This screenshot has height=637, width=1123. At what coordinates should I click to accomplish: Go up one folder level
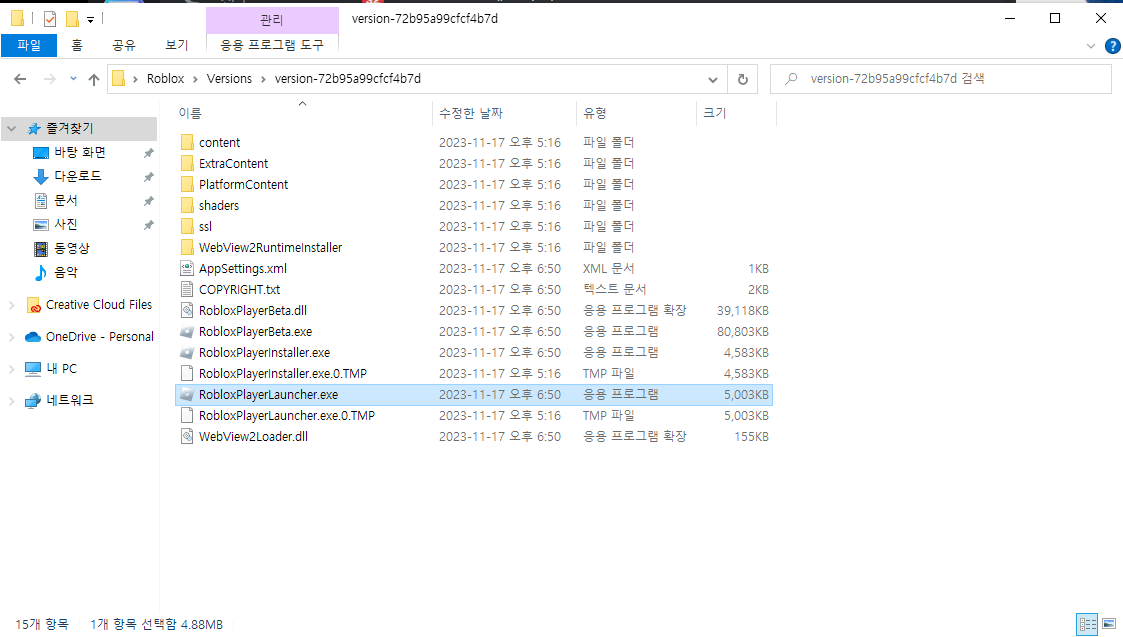94,79
